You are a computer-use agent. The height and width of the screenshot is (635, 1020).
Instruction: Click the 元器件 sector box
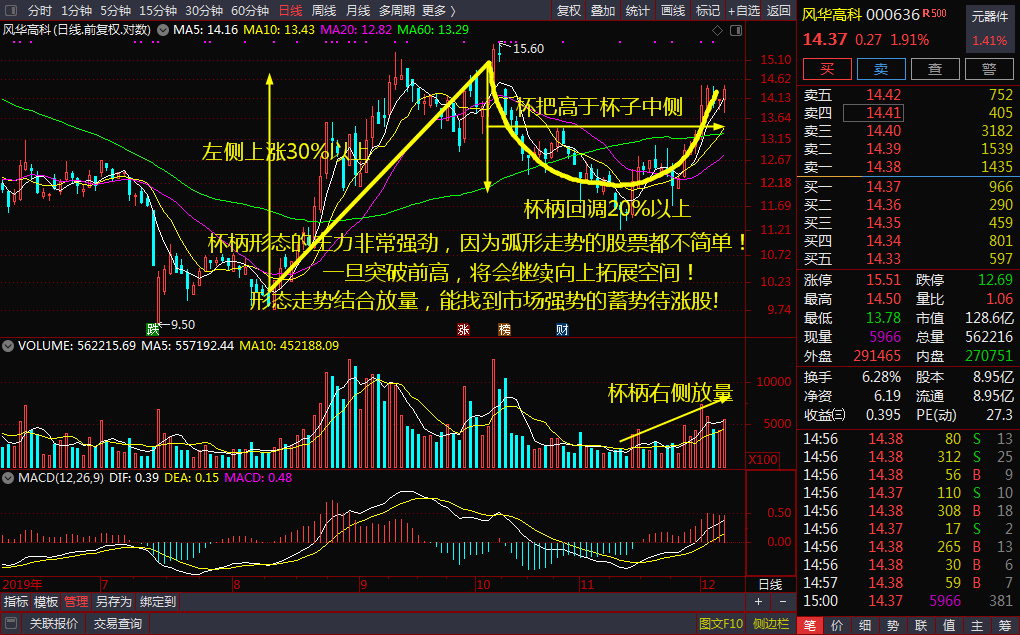(x=989, y=28)
